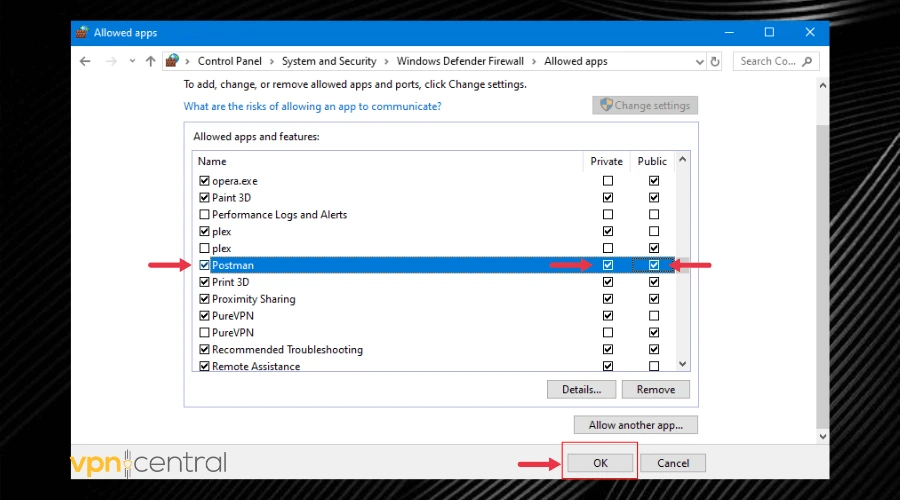This screenshot has height=500, width=900.
Task: Expand chevron after System and Security
Action: tap(386, 61)
